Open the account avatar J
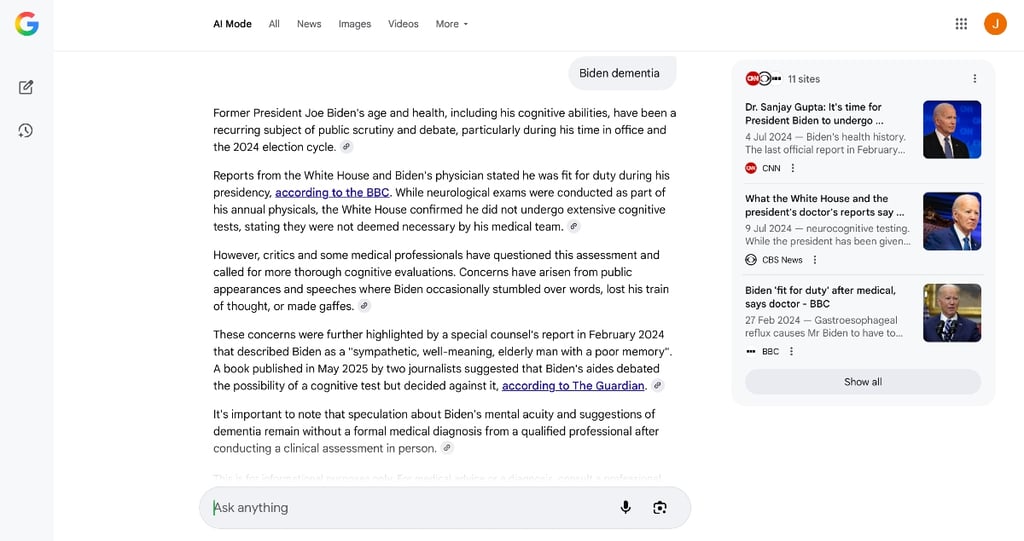1024x541 pixels. point(995,24)
